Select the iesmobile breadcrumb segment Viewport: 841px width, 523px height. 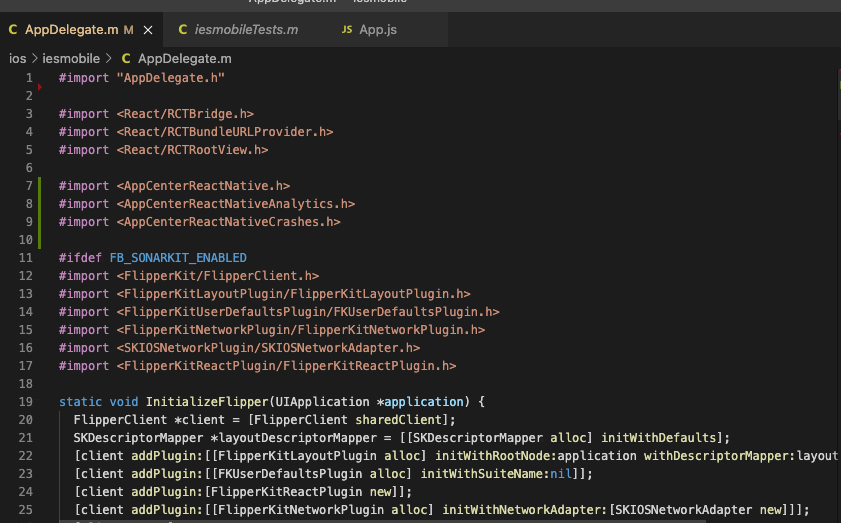(71, 58)
